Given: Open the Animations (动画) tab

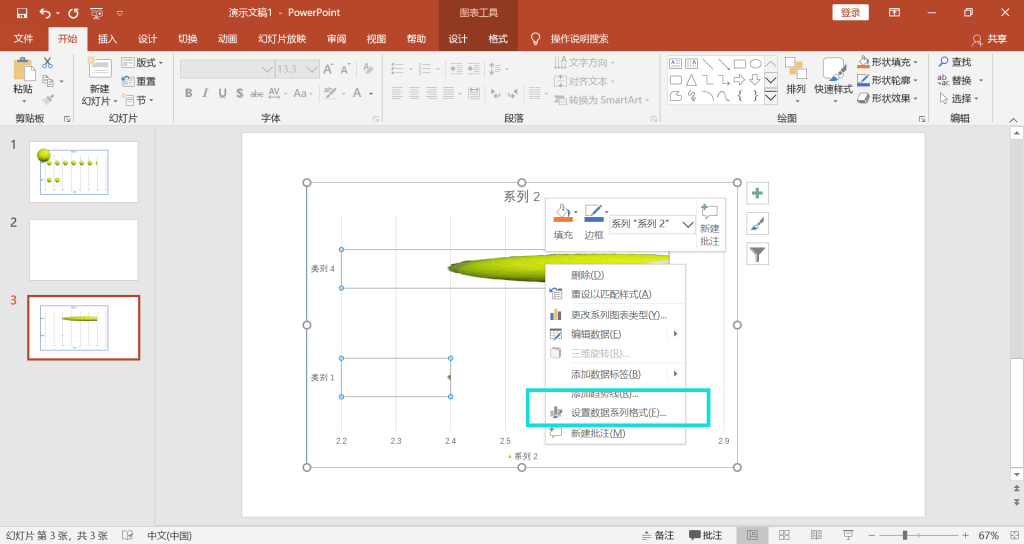Looking at the screenshot, I should (227, 39).
